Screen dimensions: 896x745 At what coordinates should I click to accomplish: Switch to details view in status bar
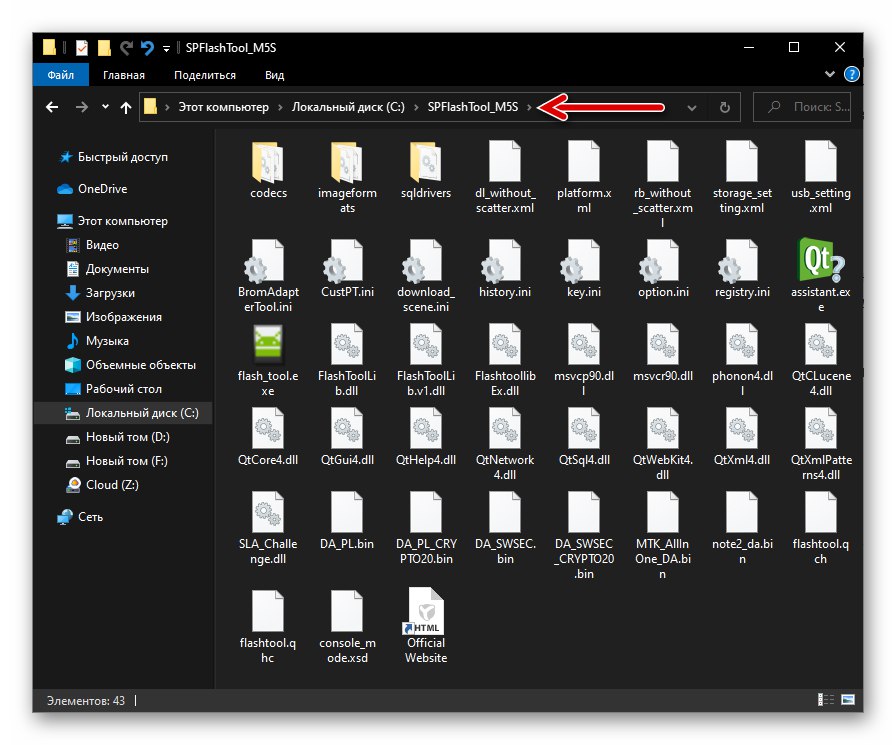[x=826, y=699]
